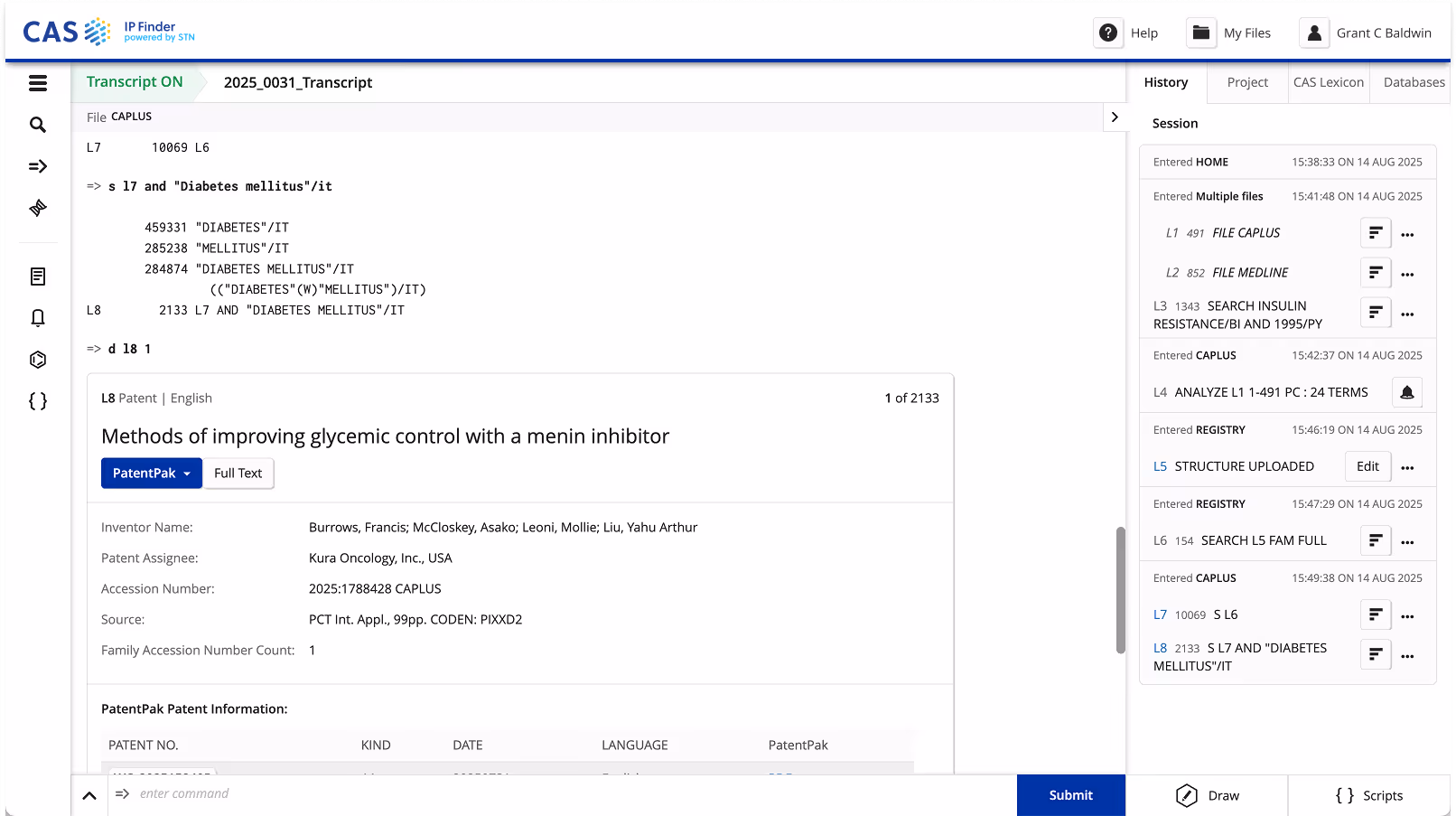View results icon for L7 S L6
Image resolution: width=1456 pixels, height=816 pixels.
pos(1376,614)
